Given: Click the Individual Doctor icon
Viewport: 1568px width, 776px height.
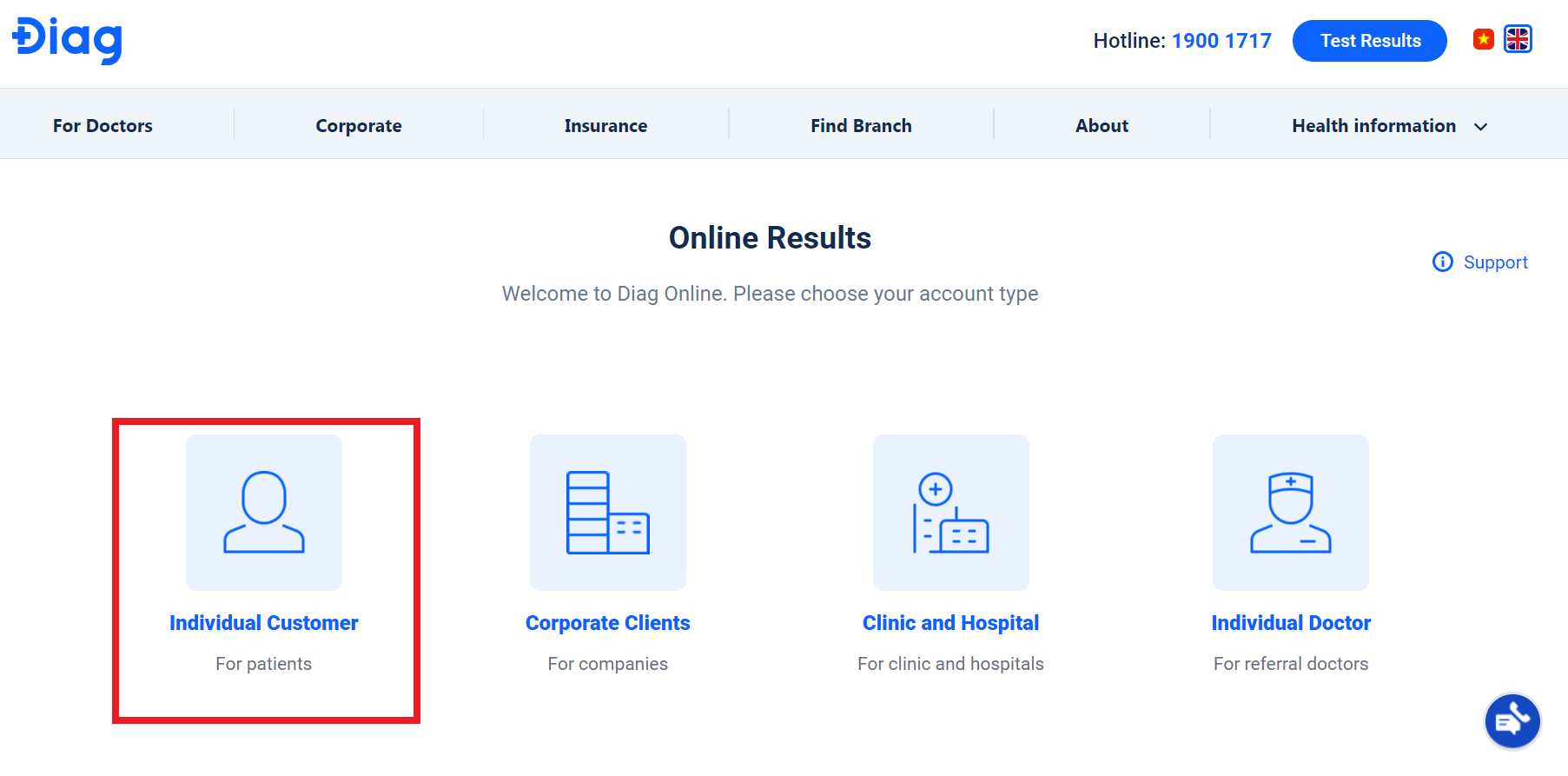Looking at the screenshot, I should 1290,513.
